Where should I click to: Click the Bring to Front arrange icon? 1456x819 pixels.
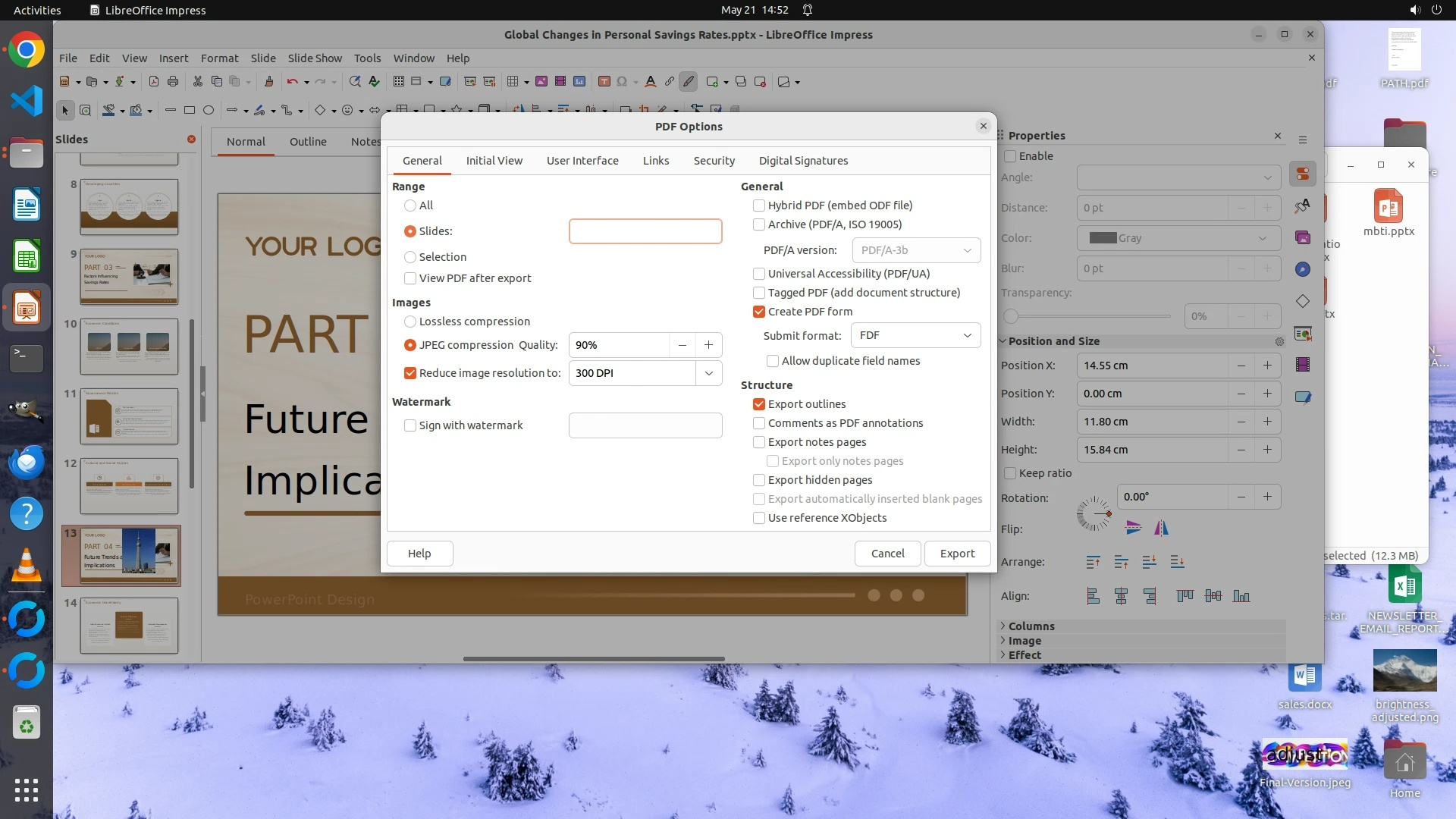[x=1093, y=562]
